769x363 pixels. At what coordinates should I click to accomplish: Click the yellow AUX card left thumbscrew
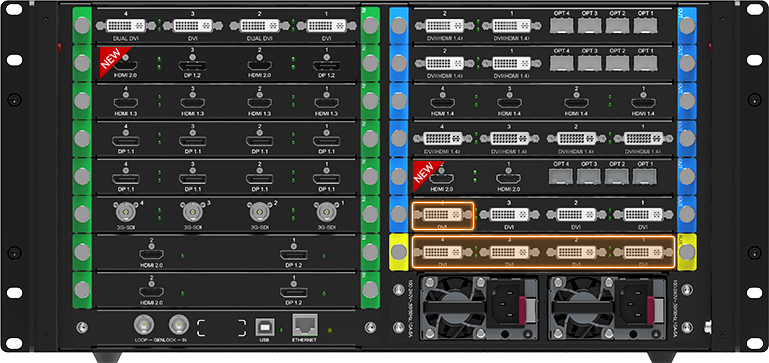(x=399, y=252)
